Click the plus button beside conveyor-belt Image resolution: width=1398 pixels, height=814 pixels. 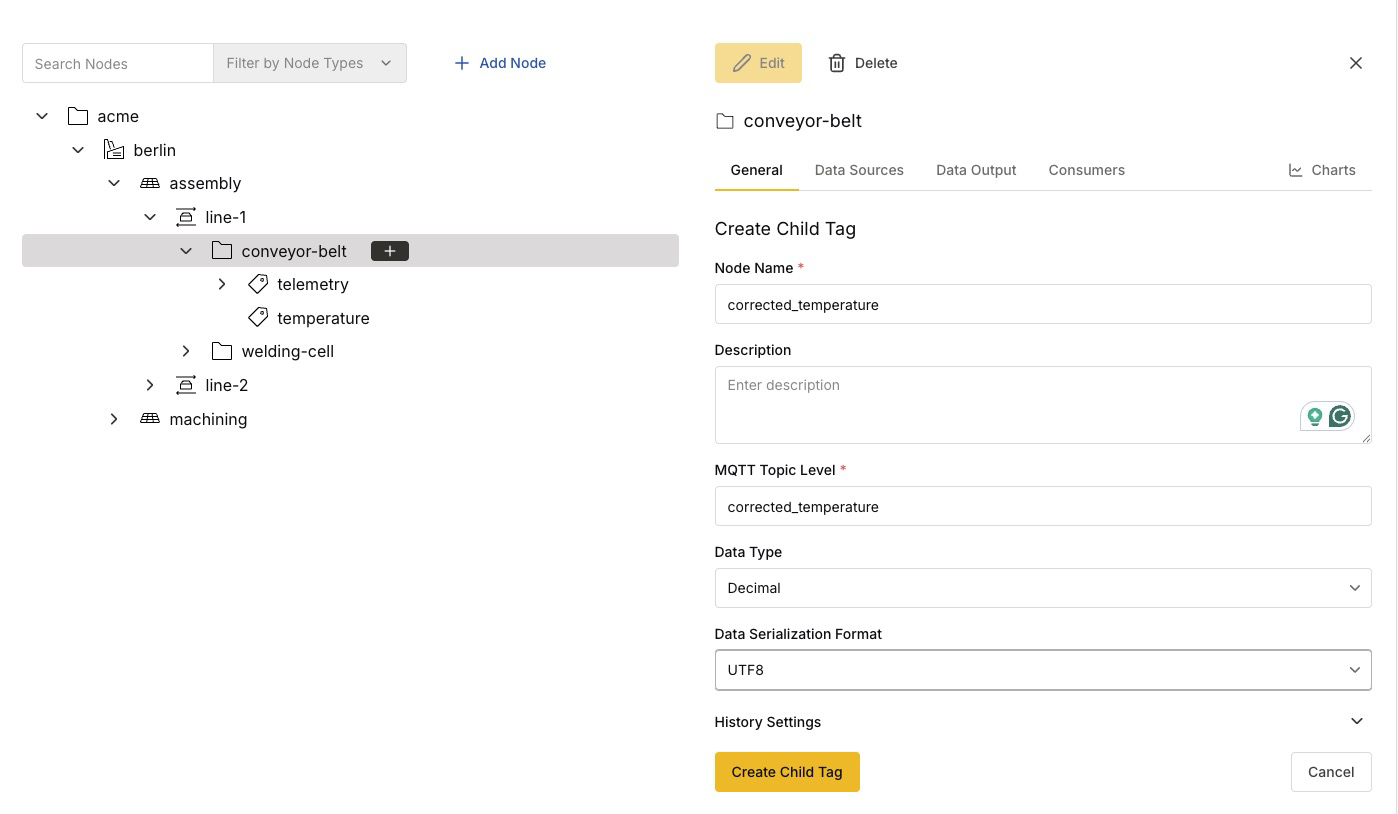(x=390, y=251)
